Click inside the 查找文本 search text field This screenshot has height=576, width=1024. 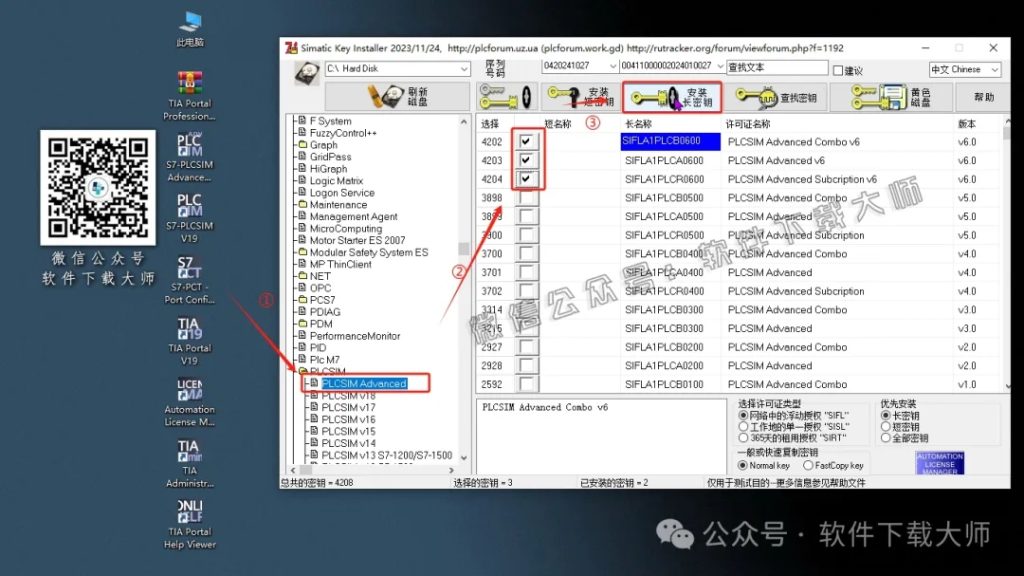pos(775,68)
